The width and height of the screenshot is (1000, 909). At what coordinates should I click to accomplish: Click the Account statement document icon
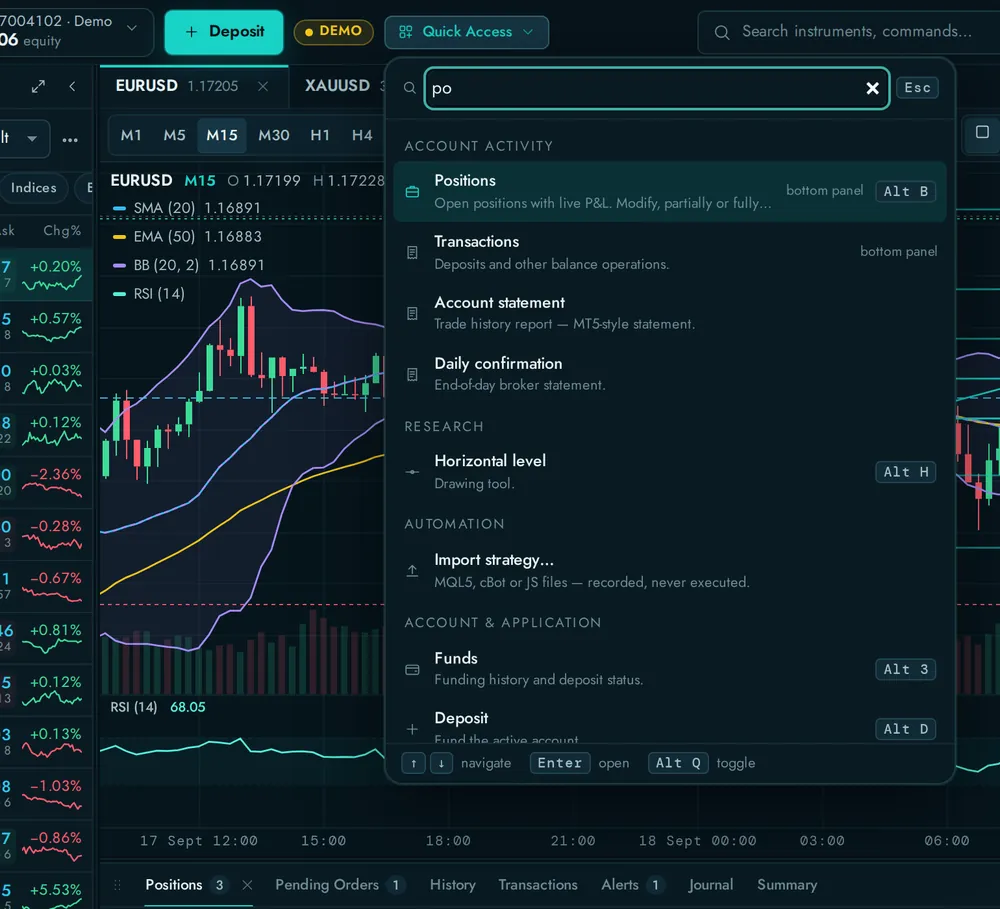point(413,313)
